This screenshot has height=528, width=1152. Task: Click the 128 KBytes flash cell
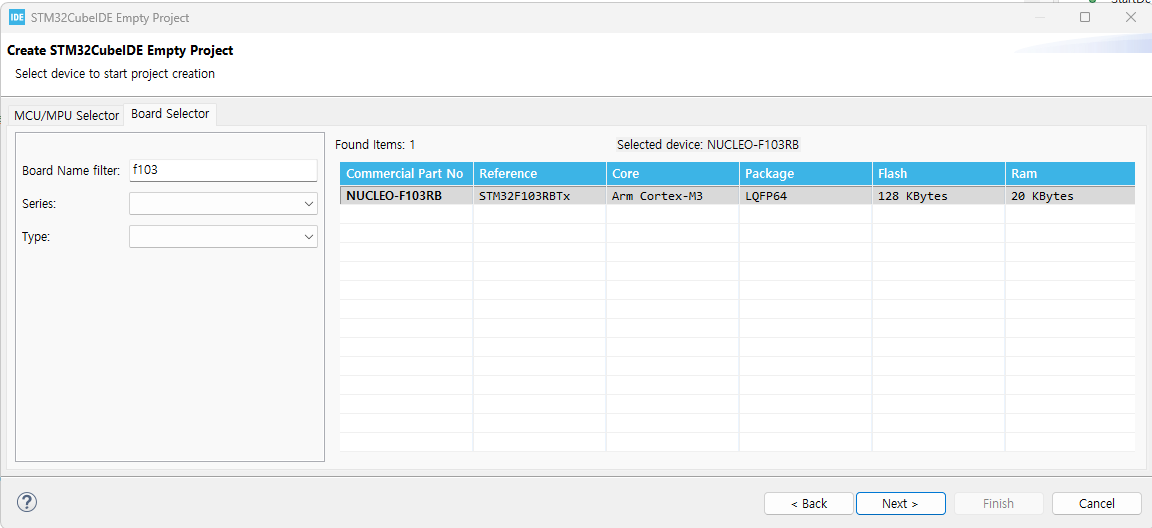(x=938, y=196)
